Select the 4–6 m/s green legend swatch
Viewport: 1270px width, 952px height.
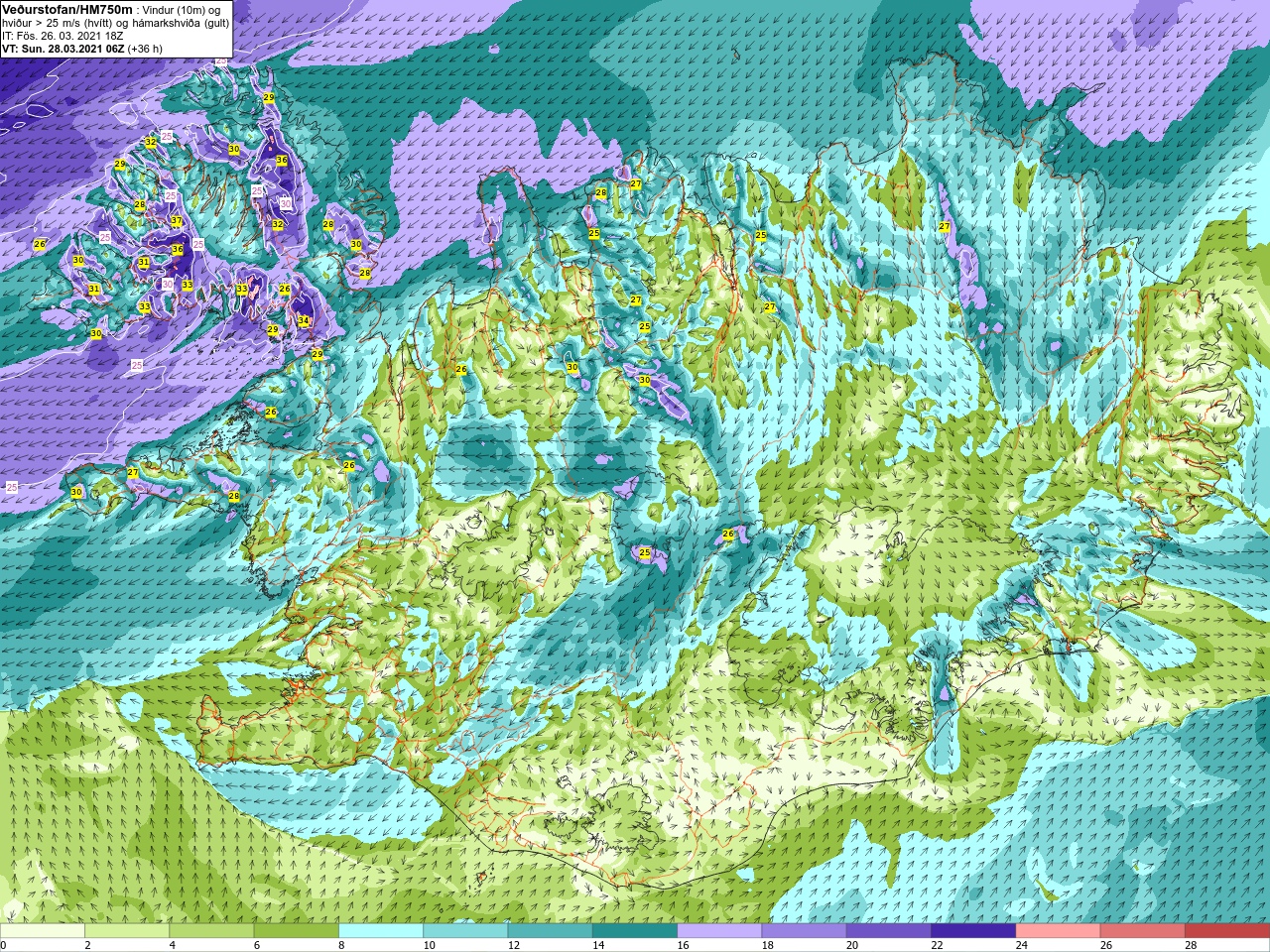[x=212, y=931]
